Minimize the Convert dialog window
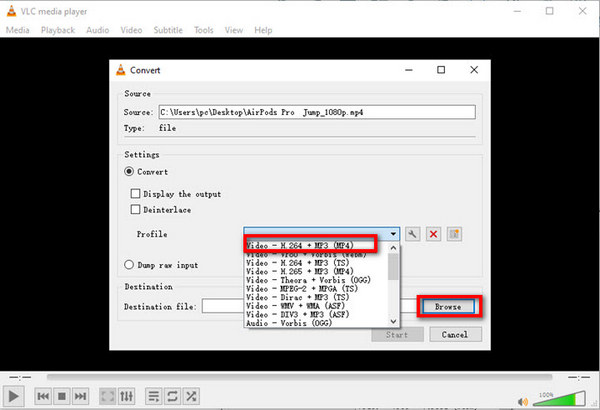The width and height of the screenshot is (600, 410). (x=409, y=70)
